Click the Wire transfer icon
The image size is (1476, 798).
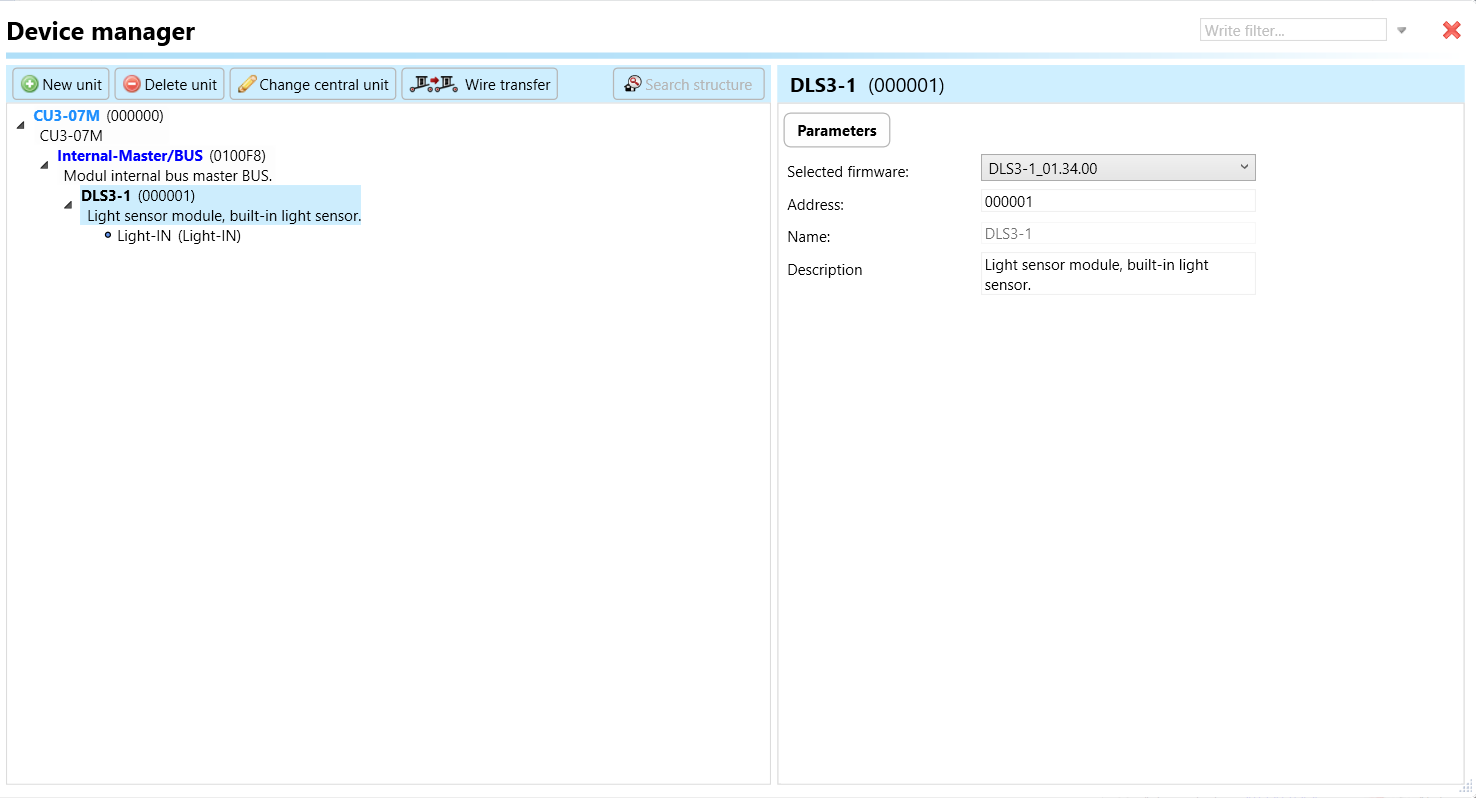433,84
